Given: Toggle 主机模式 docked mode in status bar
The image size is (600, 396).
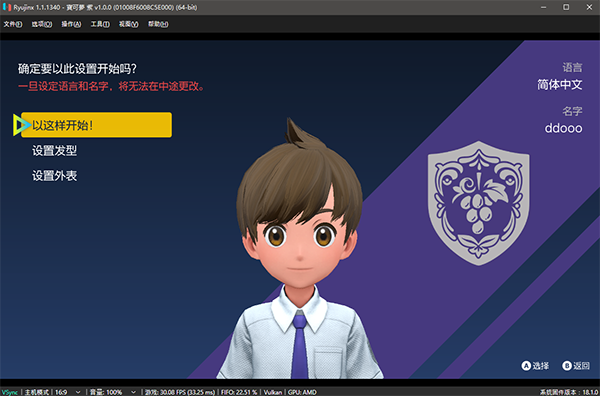Looking at the screenshot, I should pyautogui.click(x=37, y=392).
